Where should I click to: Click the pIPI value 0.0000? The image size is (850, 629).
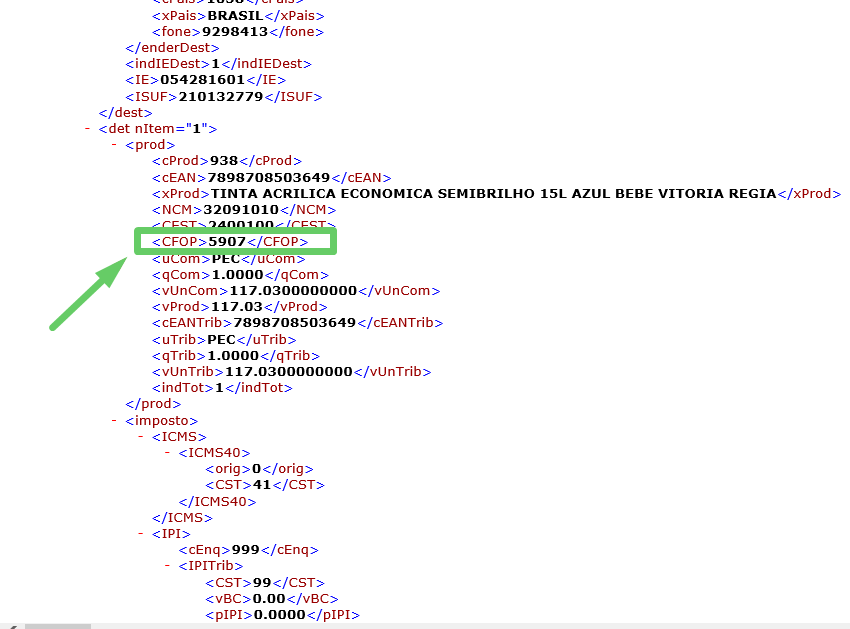[280, 614]
